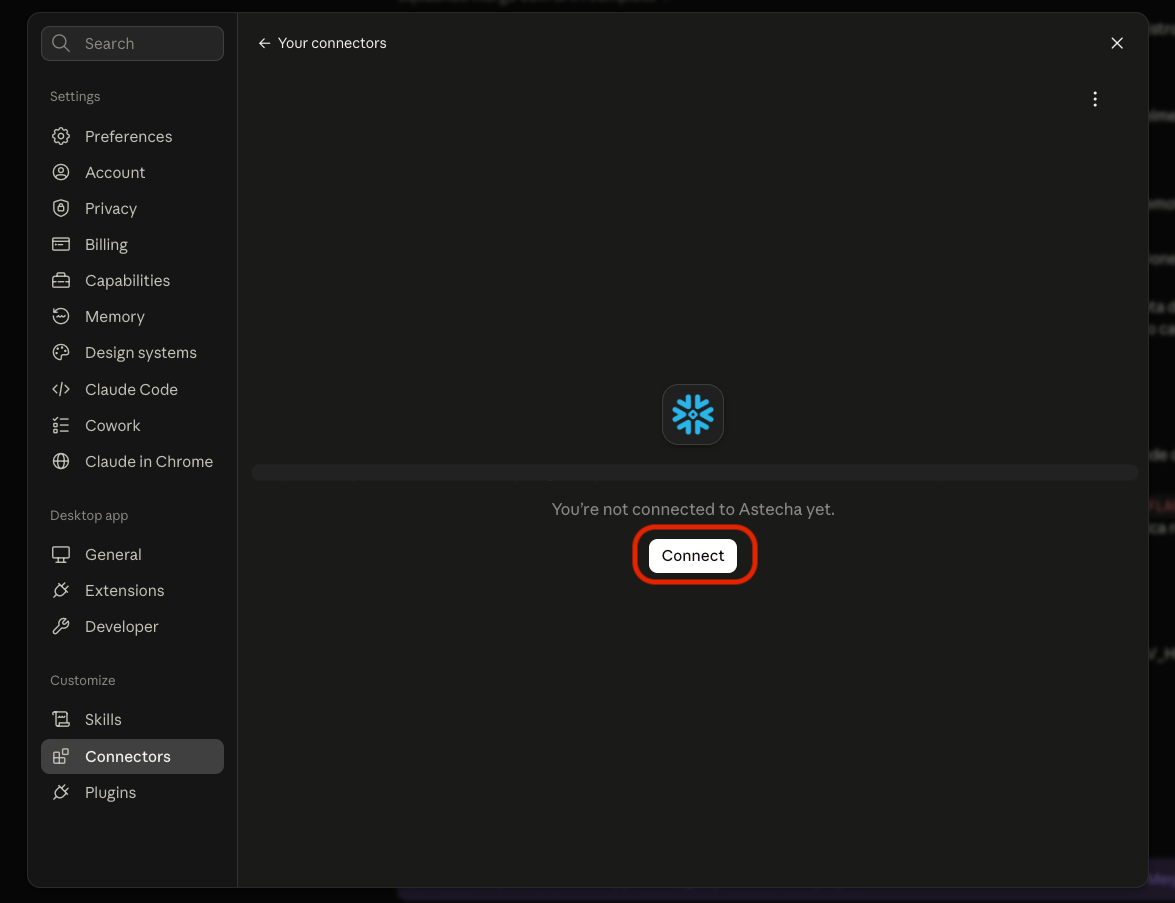Open Account settings

(x=133, y=172)
